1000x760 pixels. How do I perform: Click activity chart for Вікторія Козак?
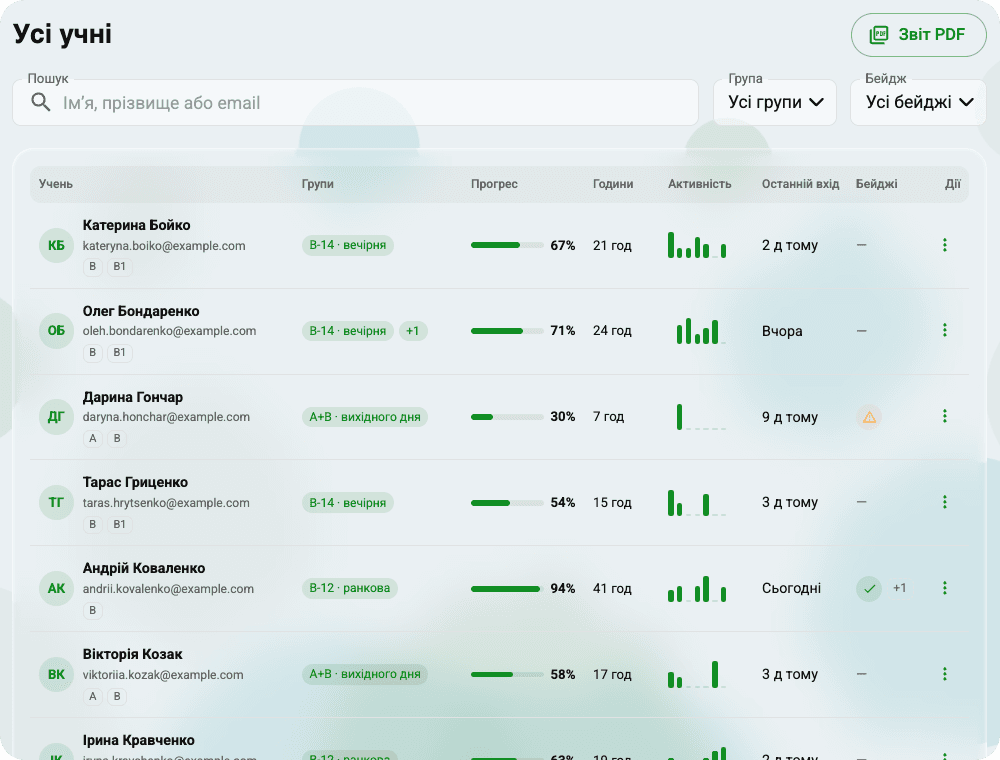coord(697,675)
